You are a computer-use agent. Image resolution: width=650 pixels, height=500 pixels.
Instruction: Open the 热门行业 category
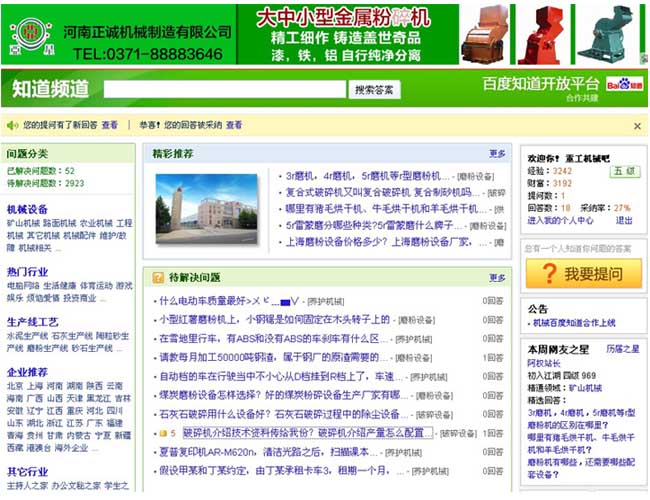pos(27,272)
